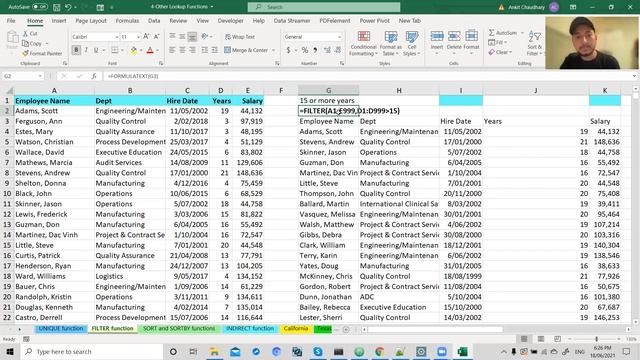This screenshot has height=360, width=640.
Task: Apply Accounting dollar format
Action: [x=289, y=50]
